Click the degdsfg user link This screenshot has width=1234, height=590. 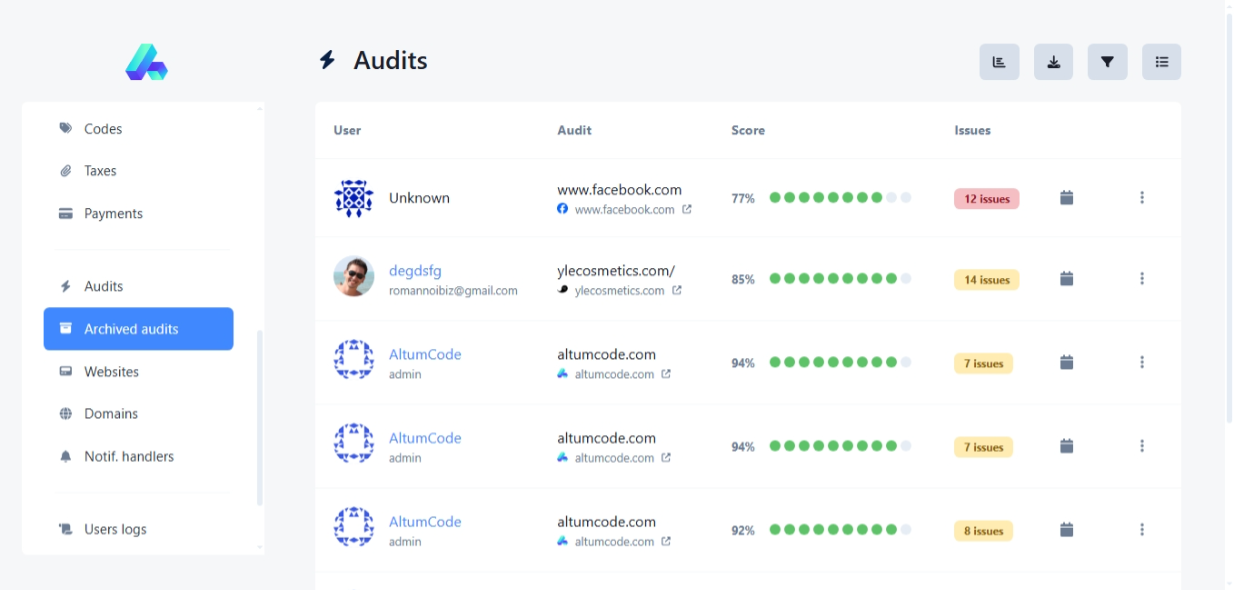point(415,271)
